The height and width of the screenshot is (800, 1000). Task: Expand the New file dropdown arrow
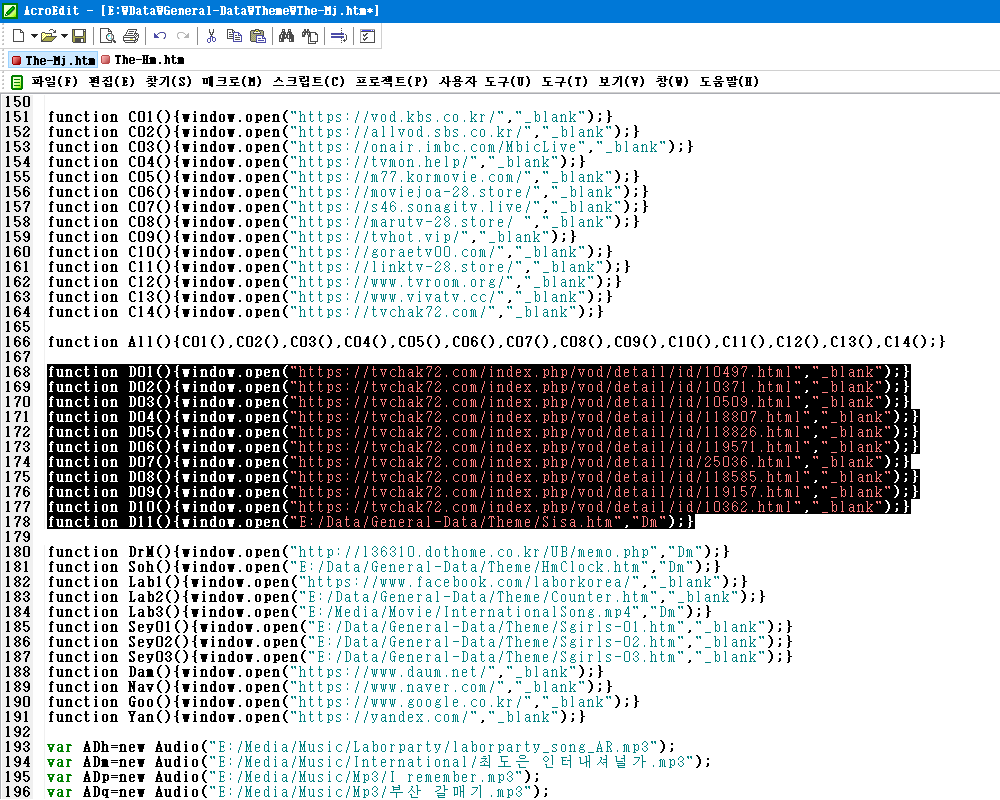pyautogui.click(x=34, y=36)
